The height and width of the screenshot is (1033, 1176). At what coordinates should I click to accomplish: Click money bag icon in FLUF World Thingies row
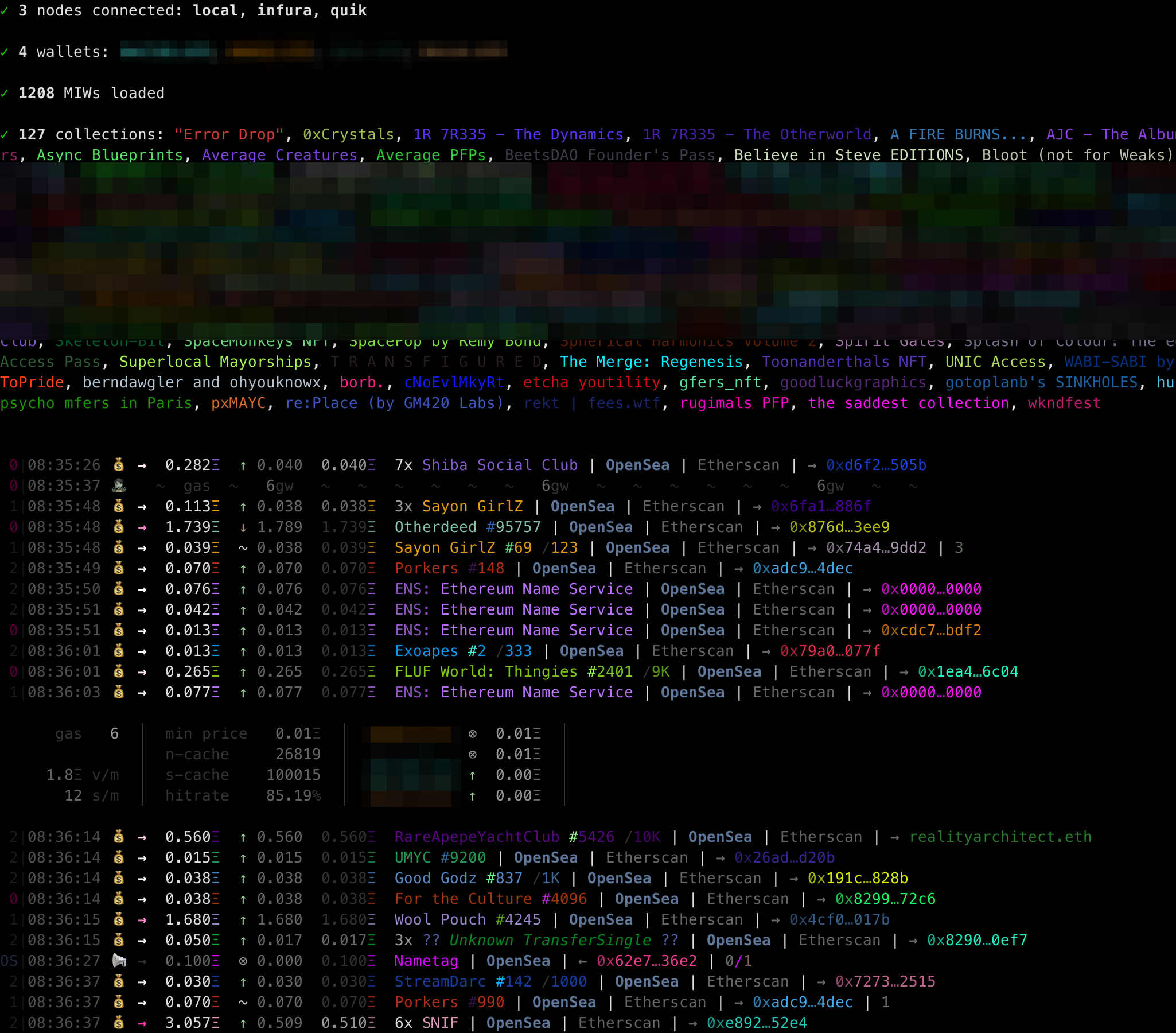119,671
